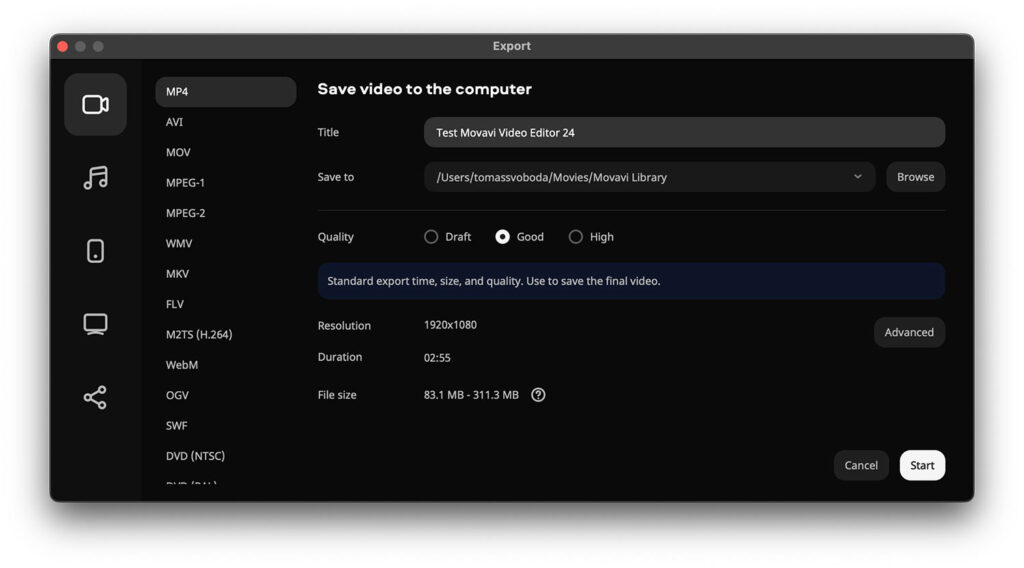Choose the MP4 format
The height and width of the screenshot is (568, 1024).
click(x=225, y=92)
